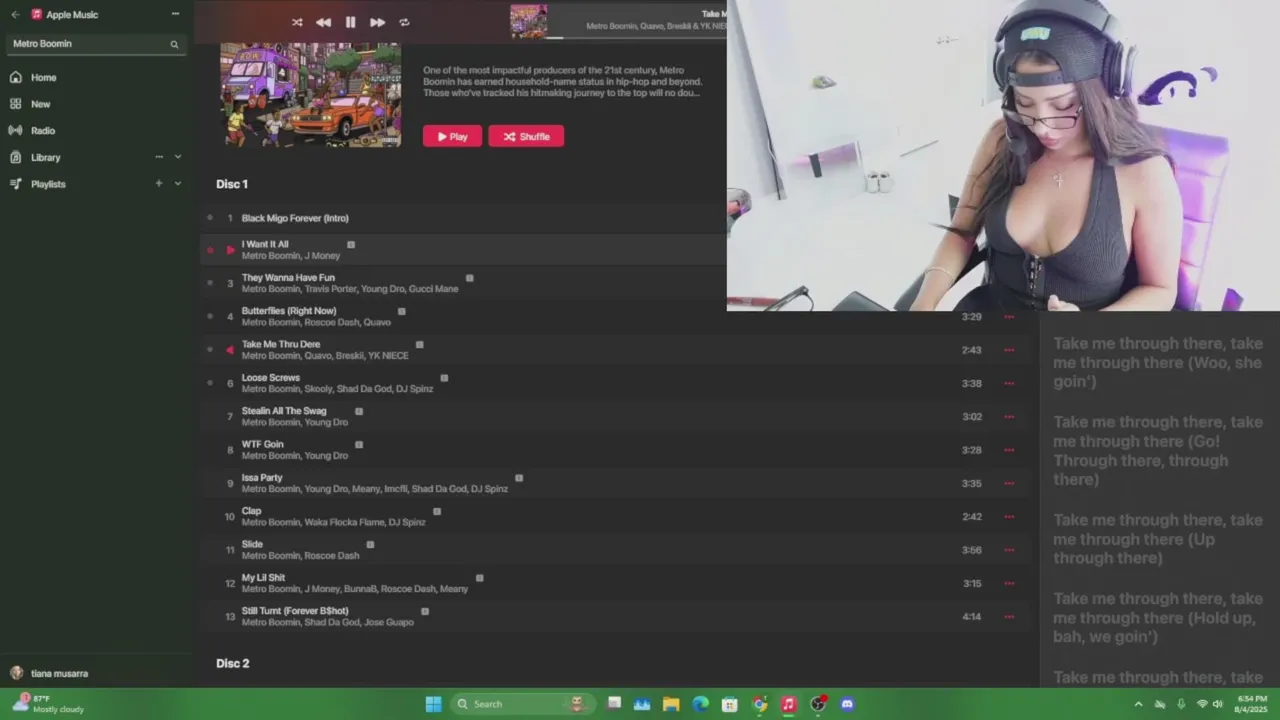Screen dimensions: 1280x720
Task: Open more options for Slide row
Action: click(x=1009, y=550)
